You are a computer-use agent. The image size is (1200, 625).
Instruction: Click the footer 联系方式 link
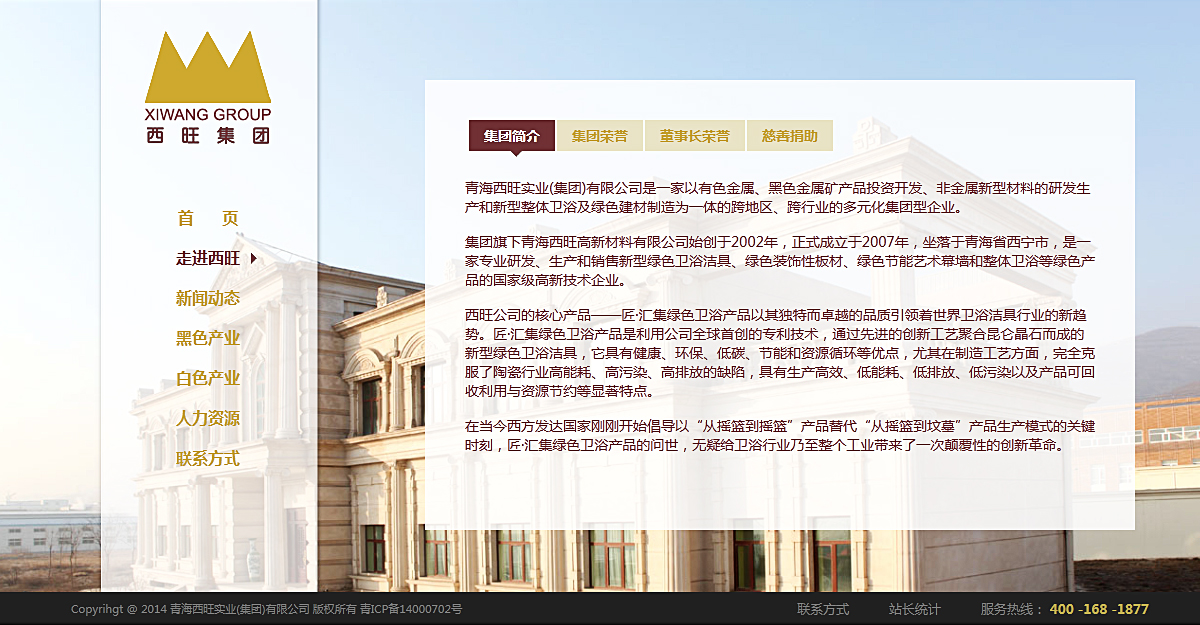[823, 609]
